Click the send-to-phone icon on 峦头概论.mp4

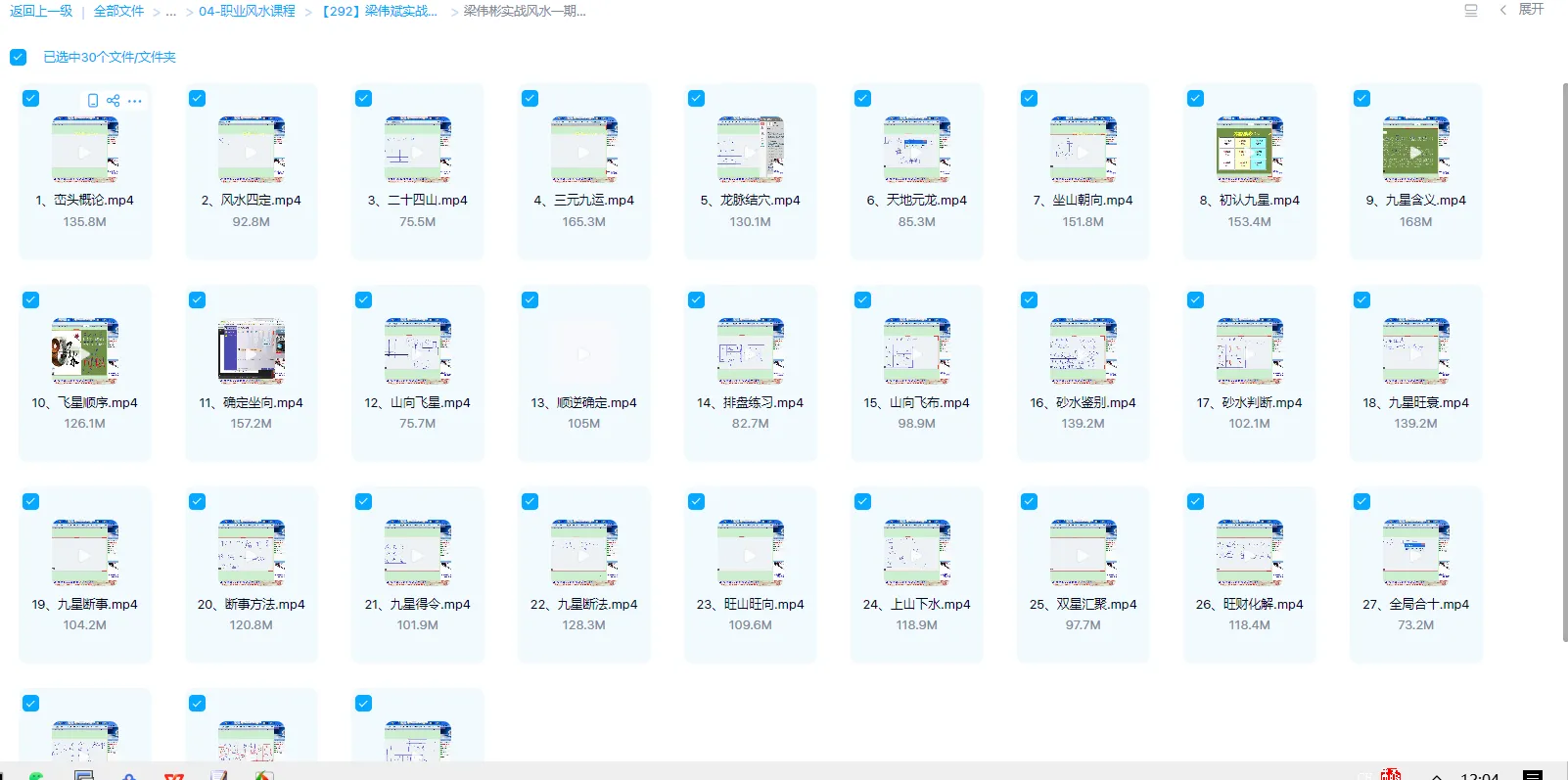(93, 101)
